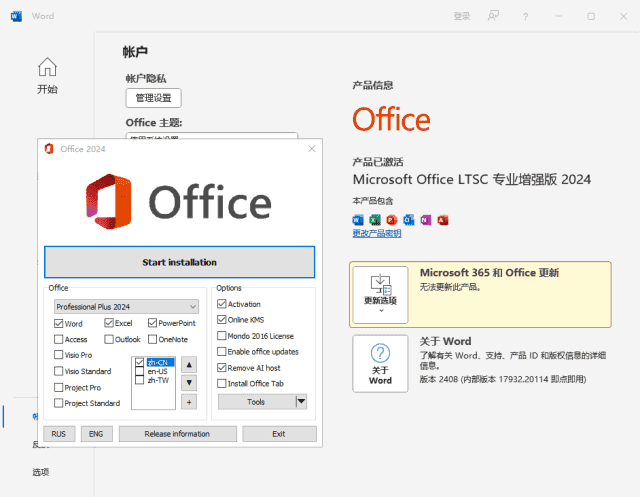Open the 更改产品密钥 link
Screen dimensions: 640x497
(x=377, y=234)
